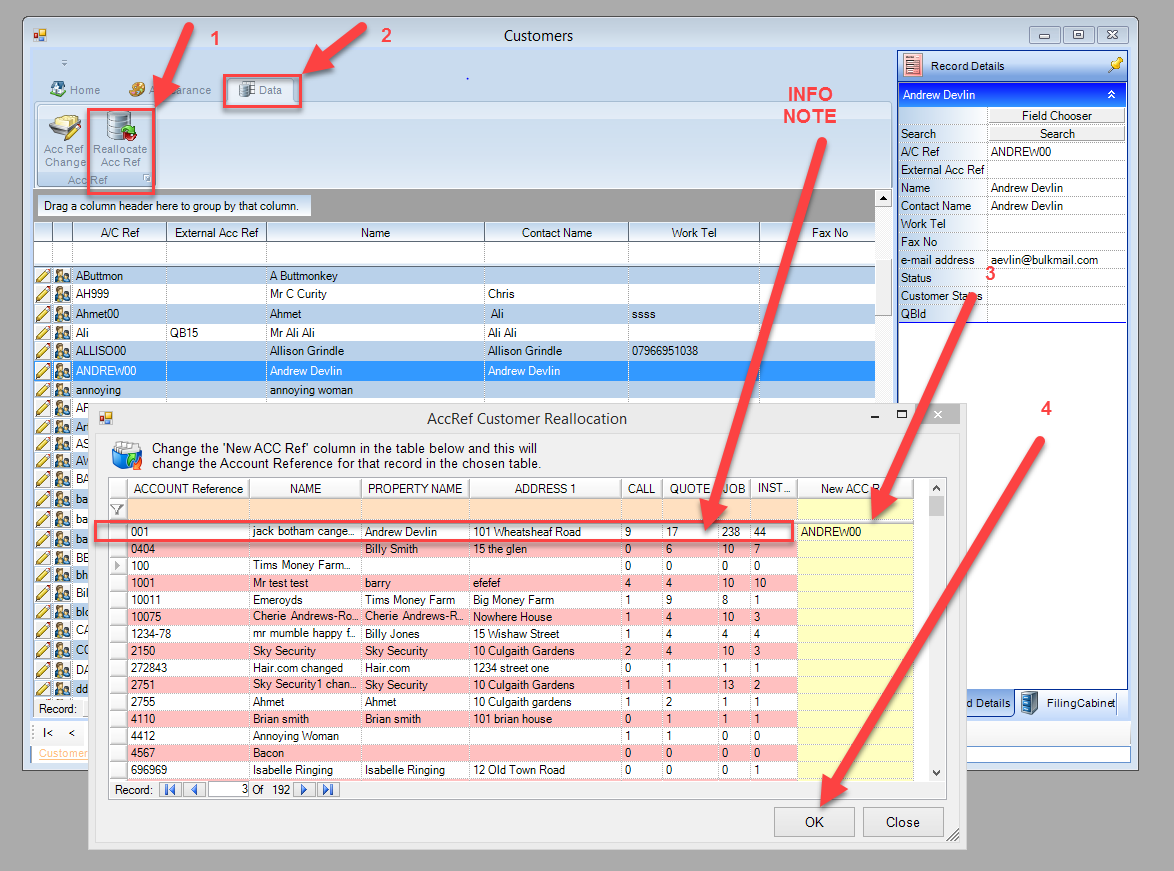The width and height of the screenshot is (1174, 871).
Task: Click the 15 Wishaw Street address cell
Action: (x=545, y=634)
